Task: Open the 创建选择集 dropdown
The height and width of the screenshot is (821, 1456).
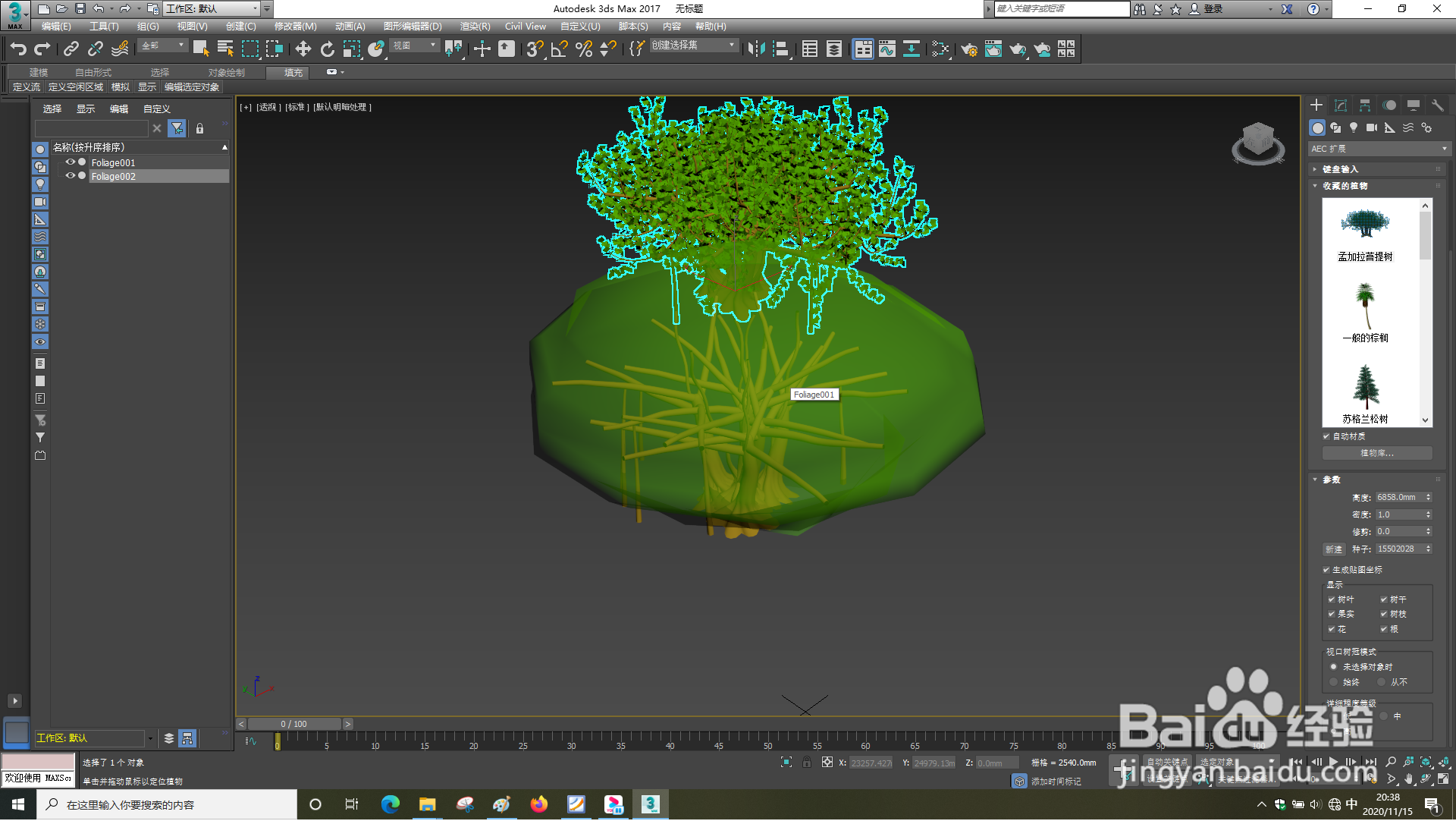Action: click(732, 46)
